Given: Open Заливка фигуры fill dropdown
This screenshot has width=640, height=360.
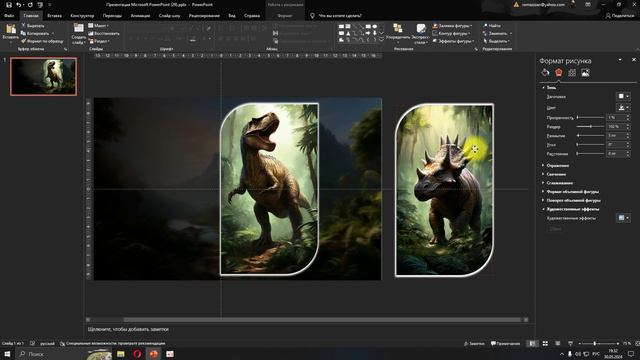Looking at the screenshot, I should pyautogui.click(x=453, y=25).
